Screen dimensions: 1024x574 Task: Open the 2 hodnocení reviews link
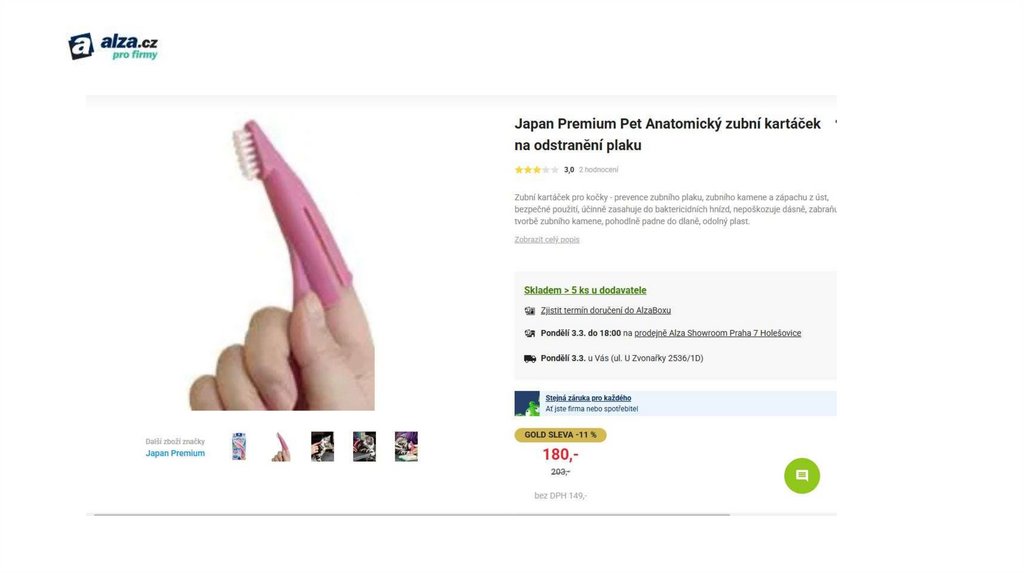598,170
